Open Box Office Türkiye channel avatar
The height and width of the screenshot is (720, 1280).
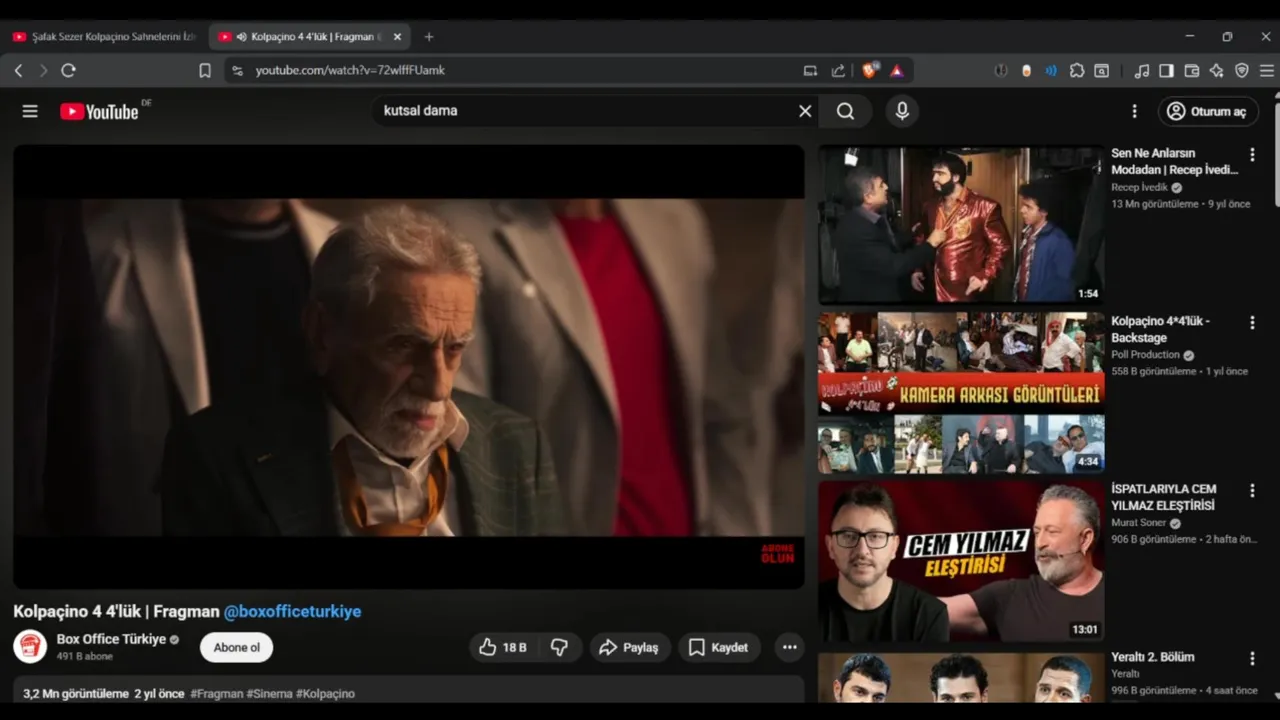[x=30, y=646]
